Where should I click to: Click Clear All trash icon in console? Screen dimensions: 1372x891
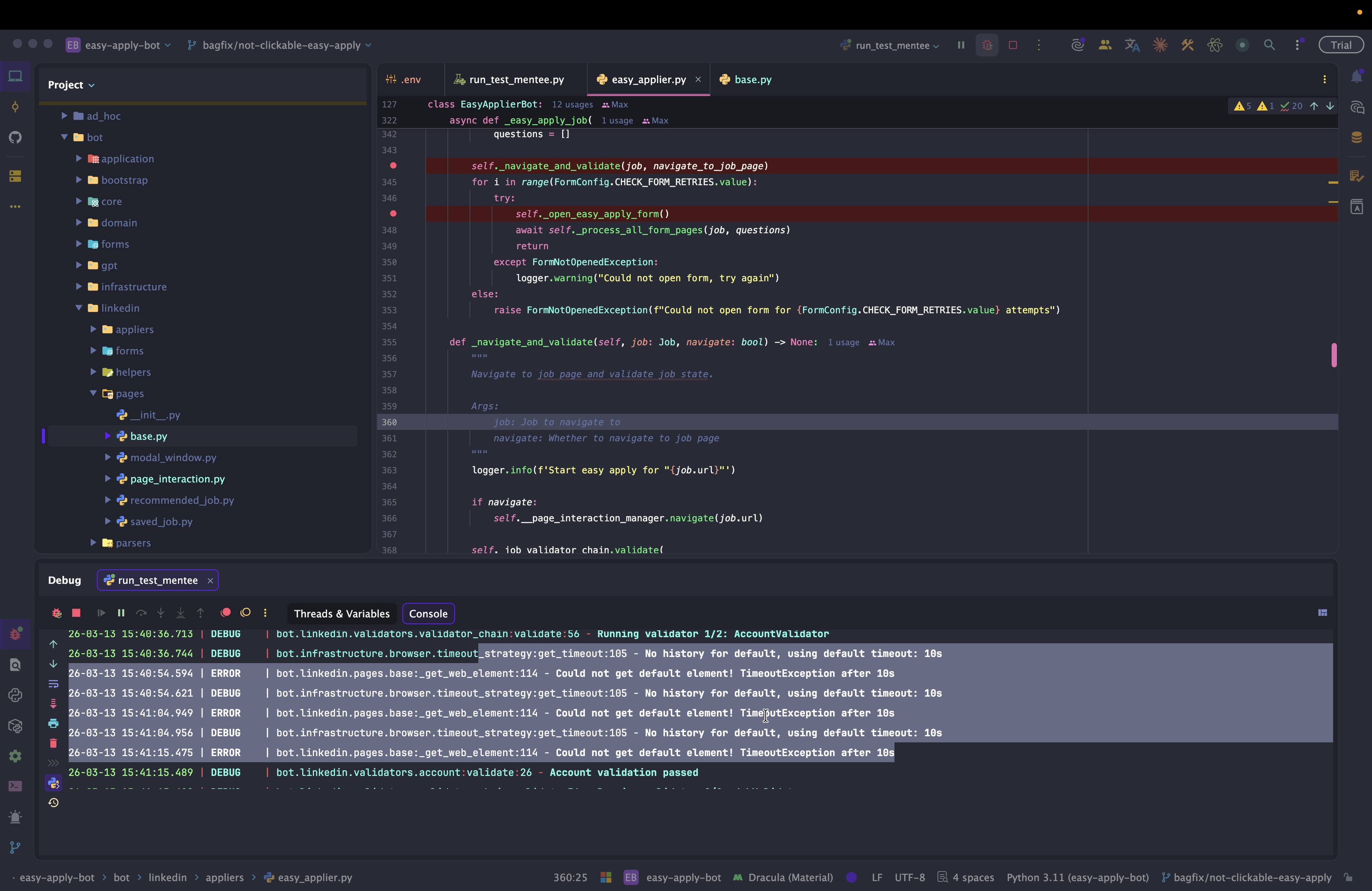point(53,743)
